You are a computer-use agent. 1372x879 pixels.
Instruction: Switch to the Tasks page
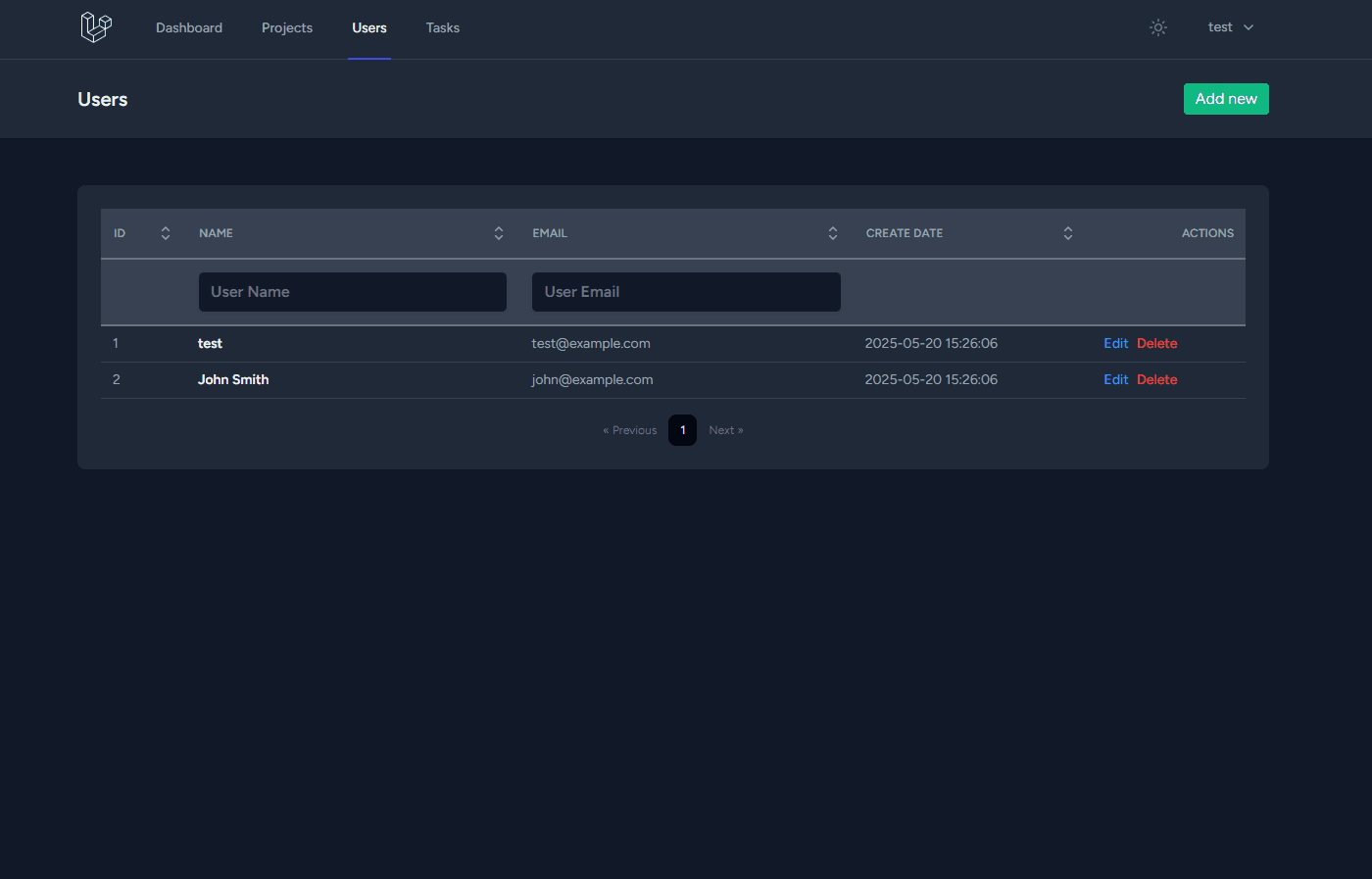point(442,27)
